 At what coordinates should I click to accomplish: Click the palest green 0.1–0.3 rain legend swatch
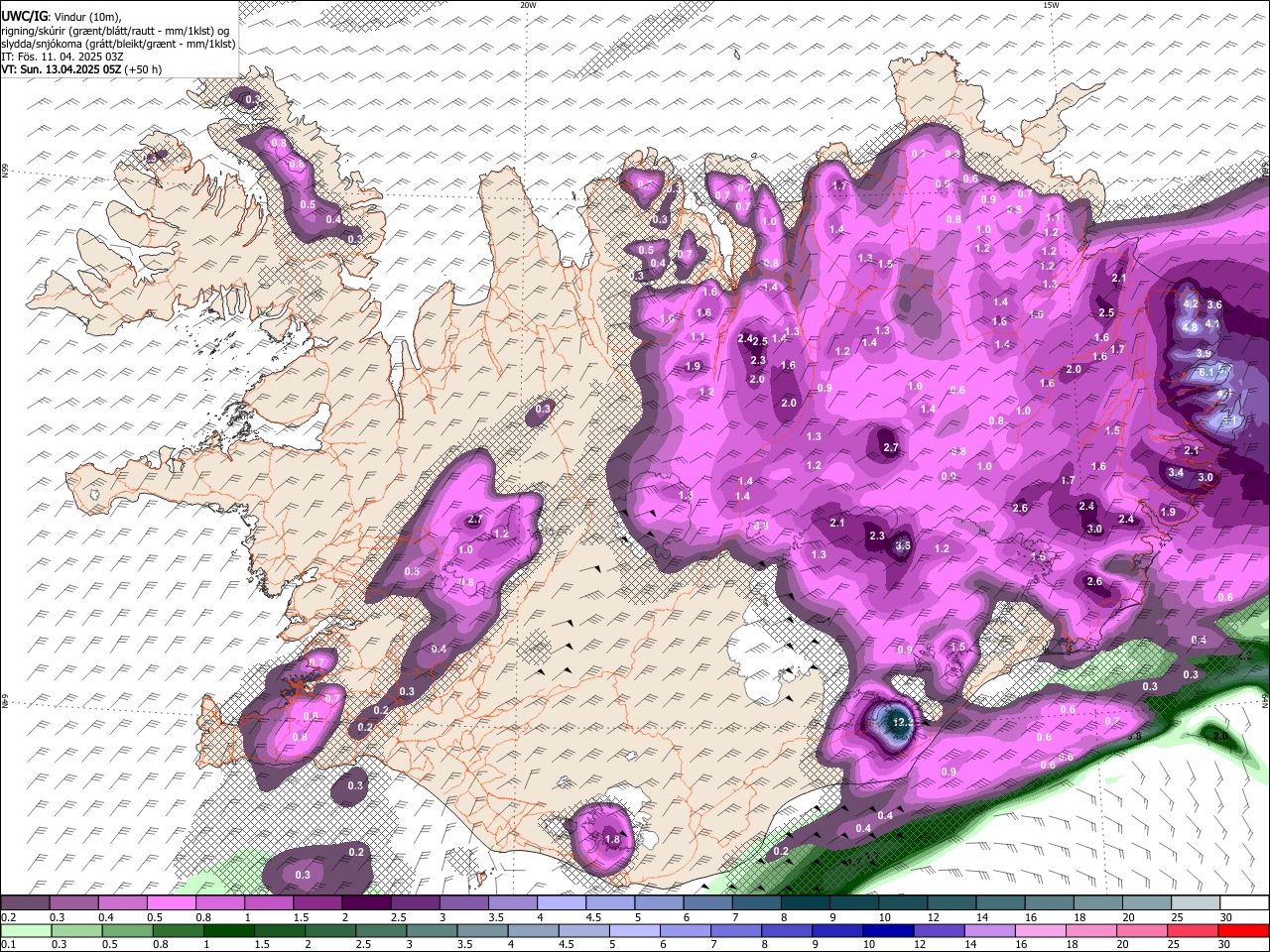tap(28, 930)
